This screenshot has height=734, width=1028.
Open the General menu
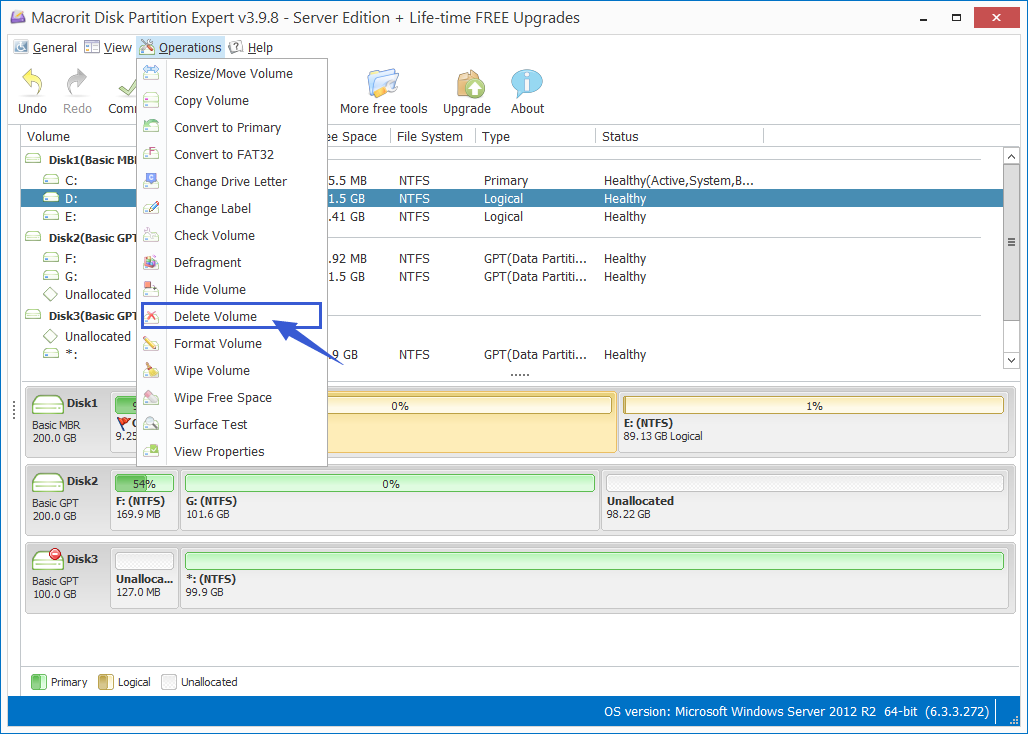[x=46, y=47]
